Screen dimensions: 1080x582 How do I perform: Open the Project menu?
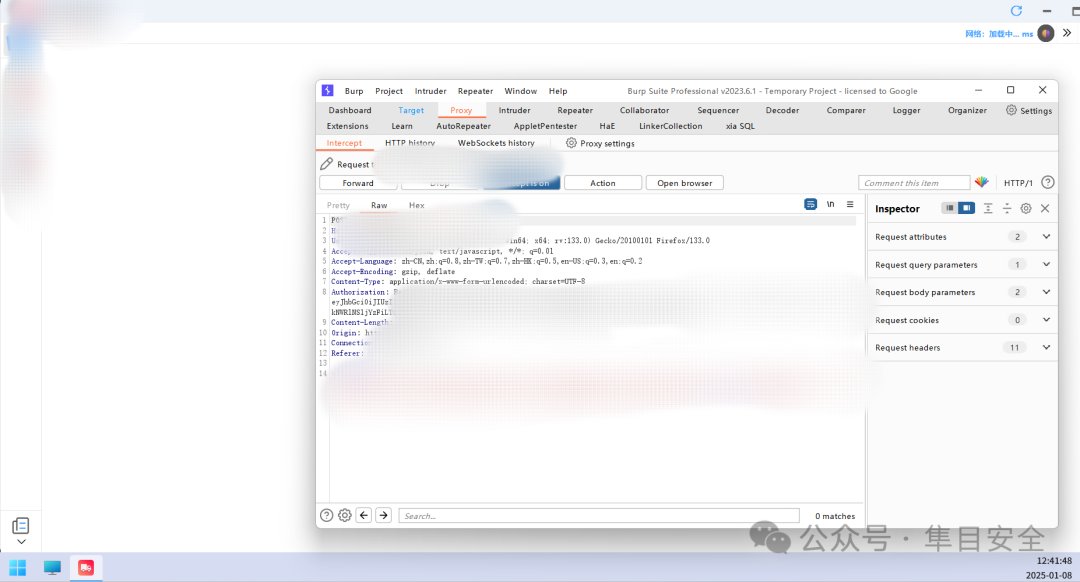(x=389, y=91)
